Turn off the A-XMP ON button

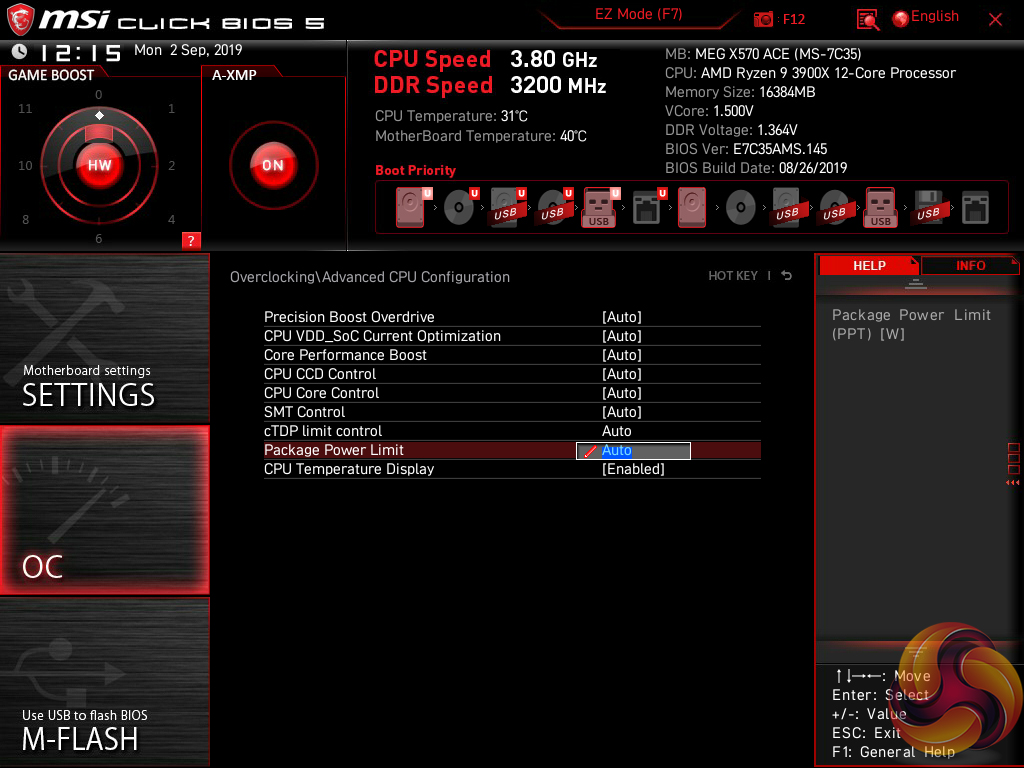coord(273,165)
